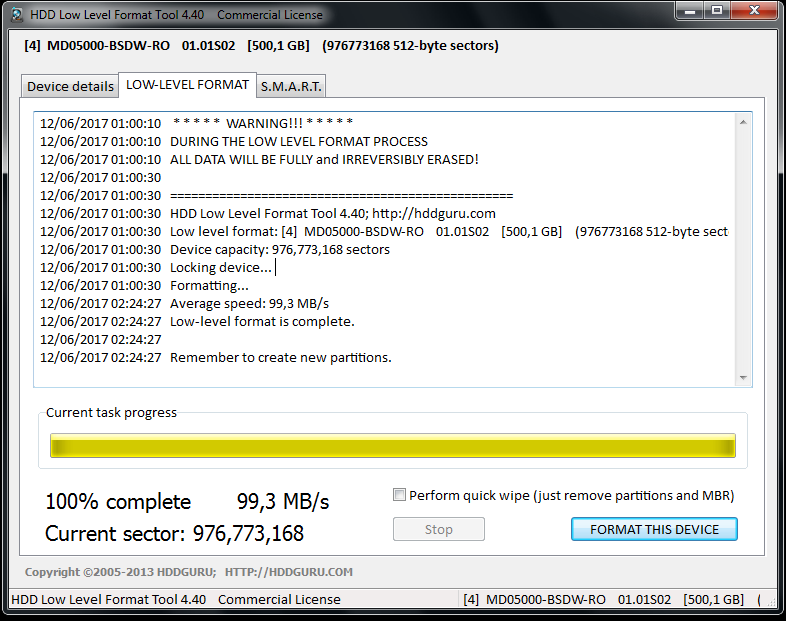Image resolution: width=786 pixels, height=621 pixels.
Task: Switch to the Device details tab
Action: pos(70,86)
